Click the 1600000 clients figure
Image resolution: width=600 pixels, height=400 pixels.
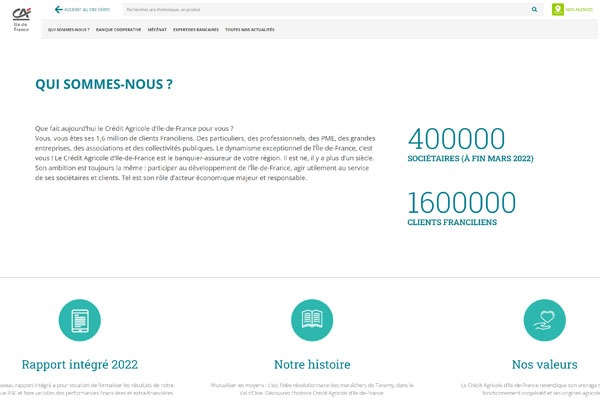[461, 202]
